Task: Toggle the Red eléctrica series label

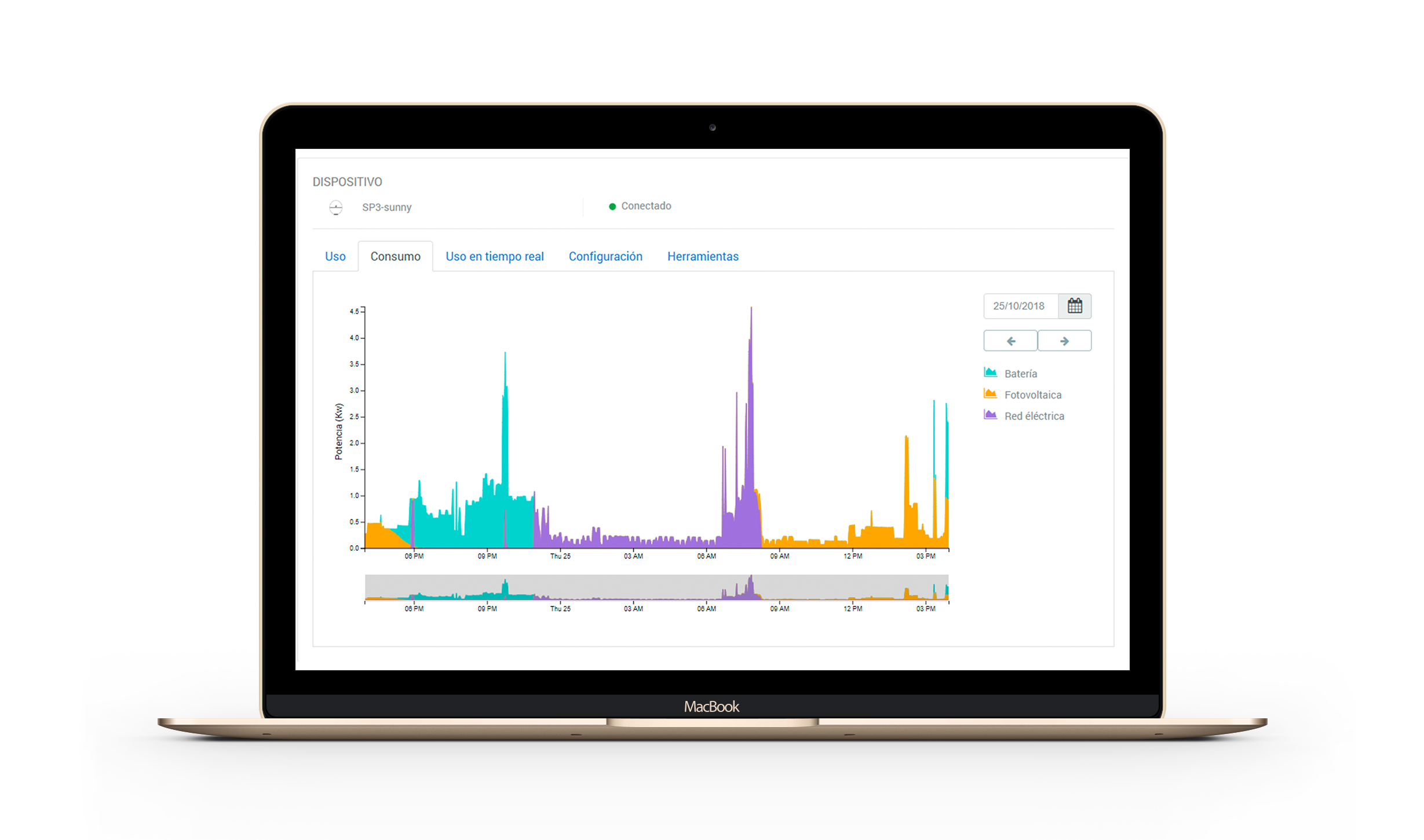Action: tap(1034, 416)
